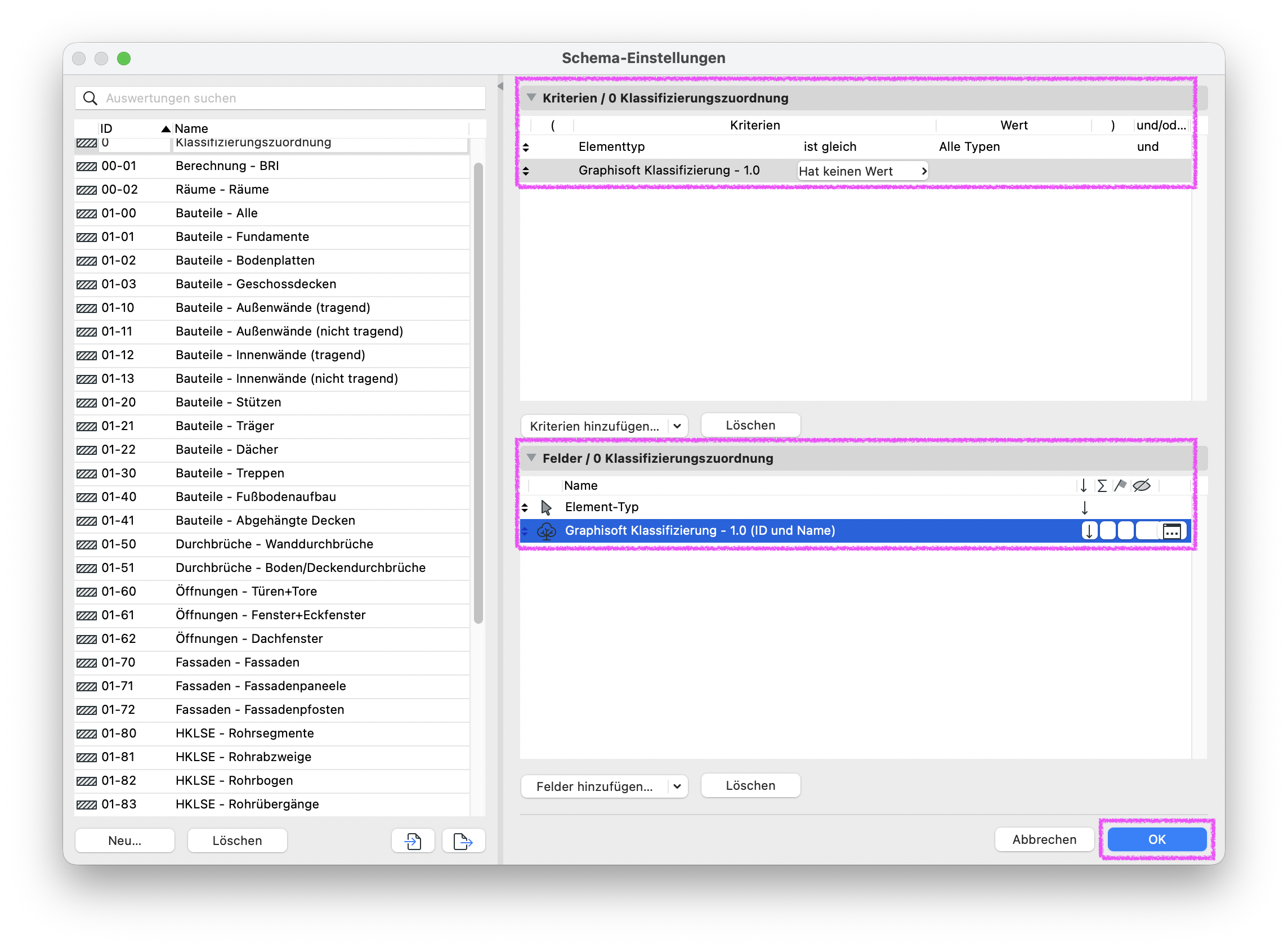This screenshot has width=1288, height=948.
Task: Click the hatch icon of row 00-01
Action: point(87,167)
